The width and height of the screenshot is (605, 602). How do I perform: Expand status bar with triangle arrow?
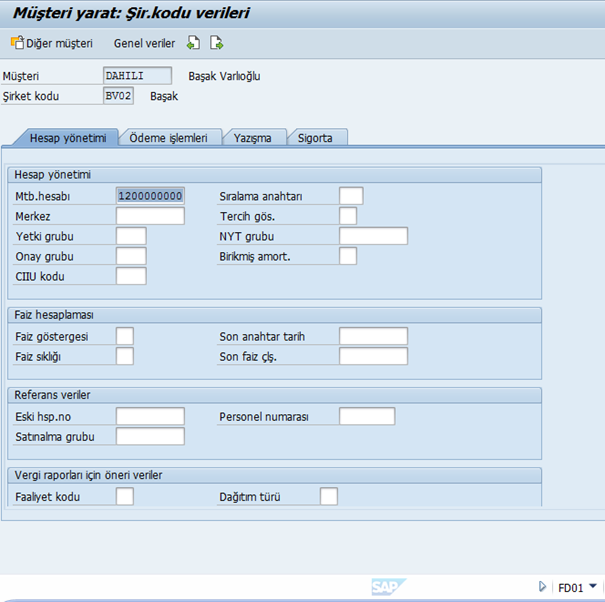(542, 587)
